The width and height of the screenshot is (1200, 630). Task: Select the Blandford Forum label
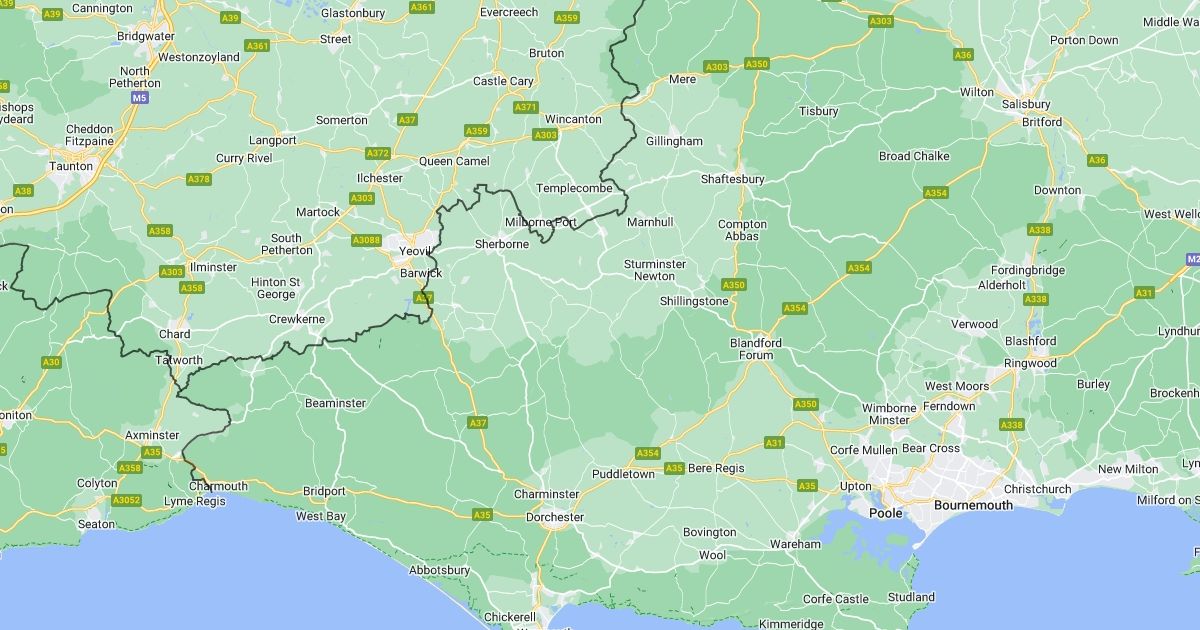click(757, 349)
